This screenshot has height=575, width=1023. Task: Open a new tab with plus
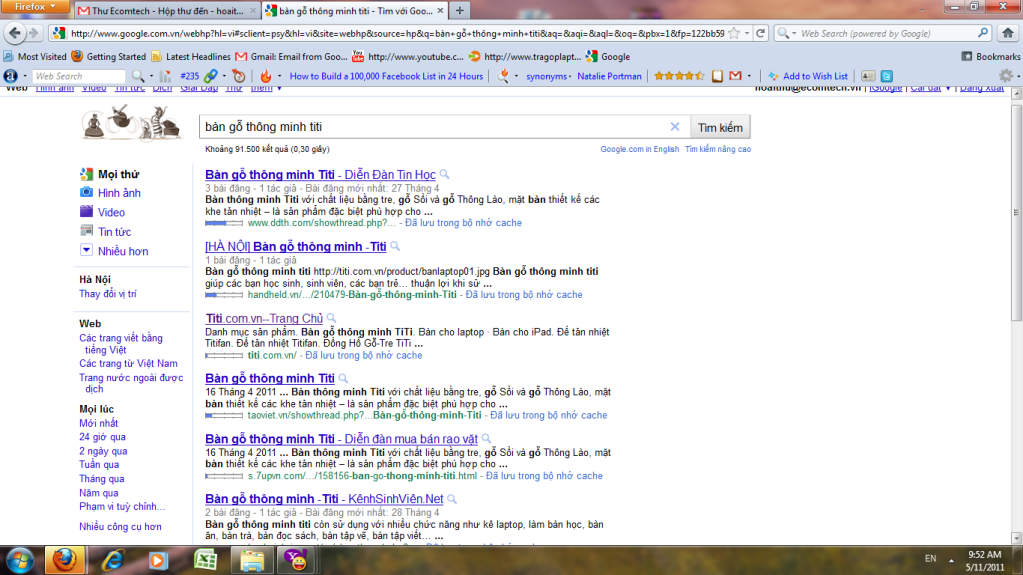pos(459,10)
